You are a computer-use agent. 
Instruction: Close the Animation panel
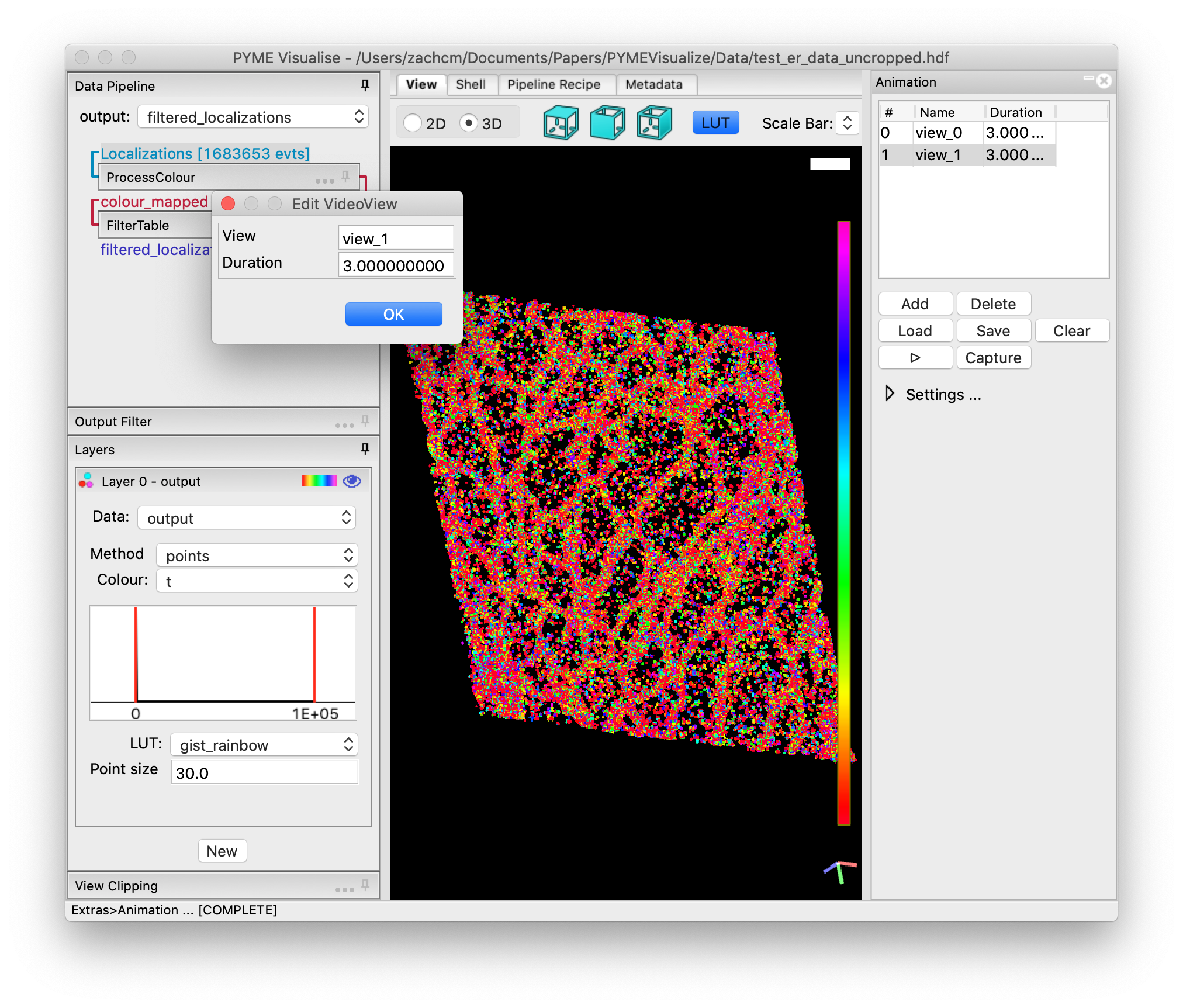tap(1104, 81)
